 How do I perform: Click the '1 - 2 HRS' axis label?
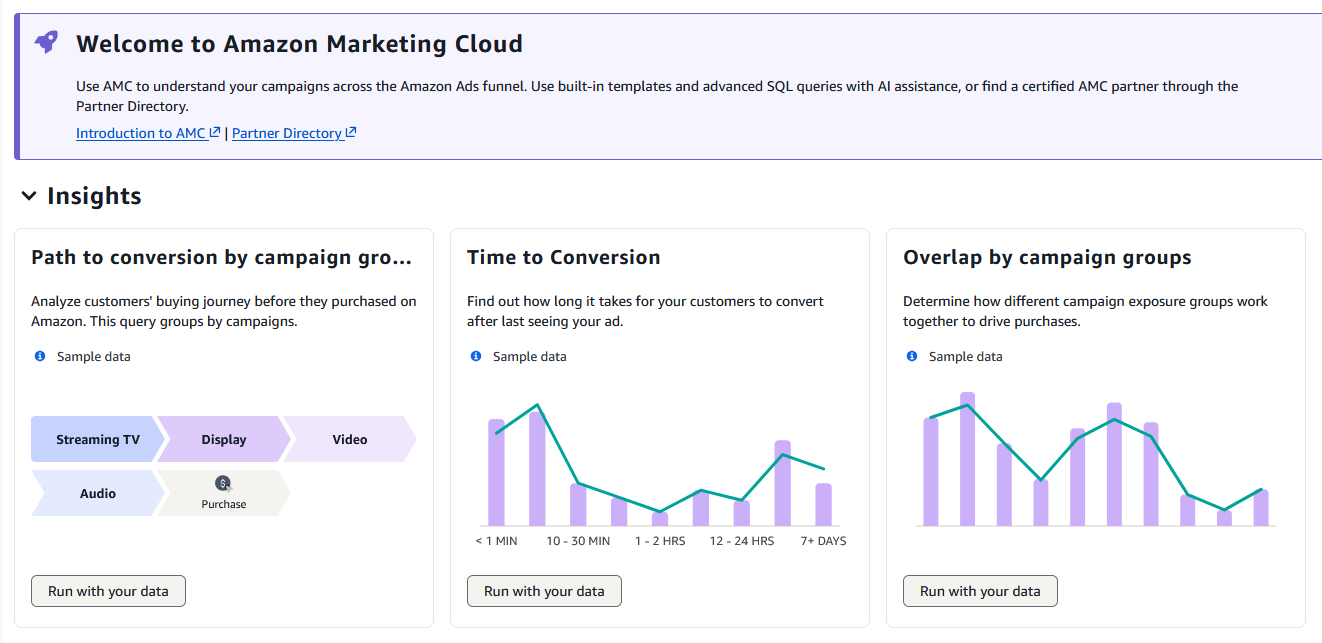tap(660, 541)
